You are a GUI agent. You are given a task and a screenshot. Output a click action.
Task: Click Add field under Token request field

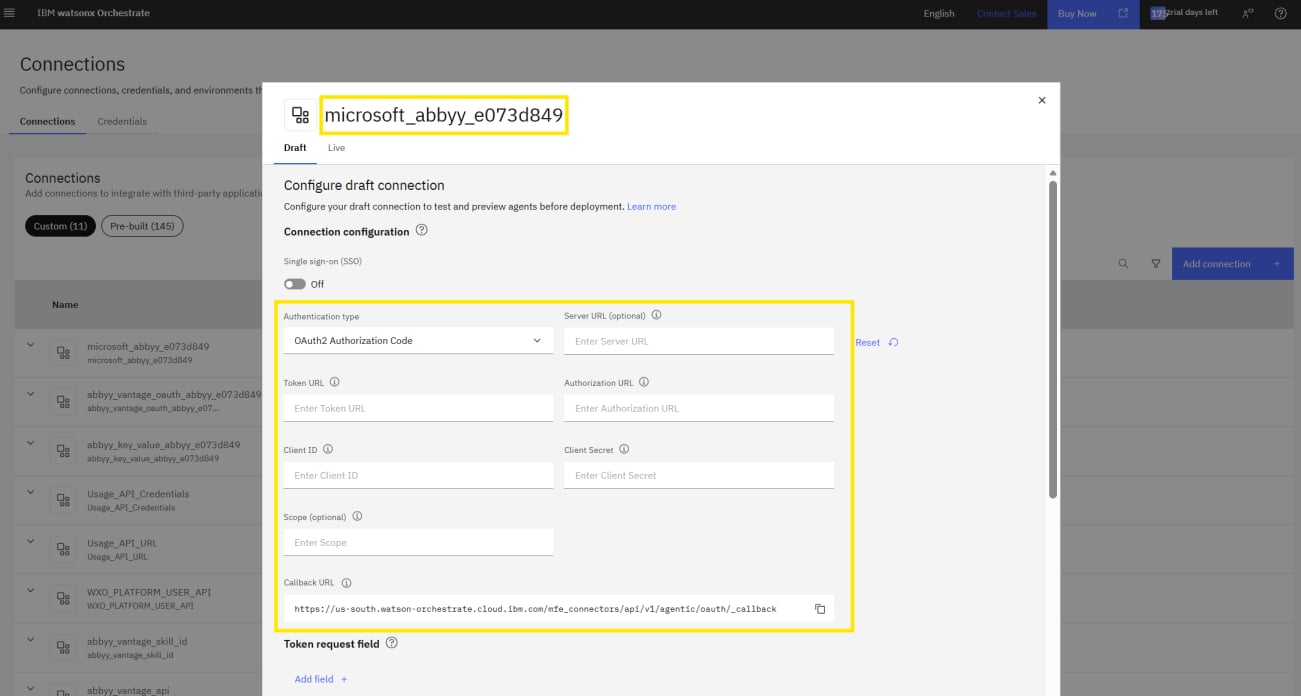click(321, 679)
